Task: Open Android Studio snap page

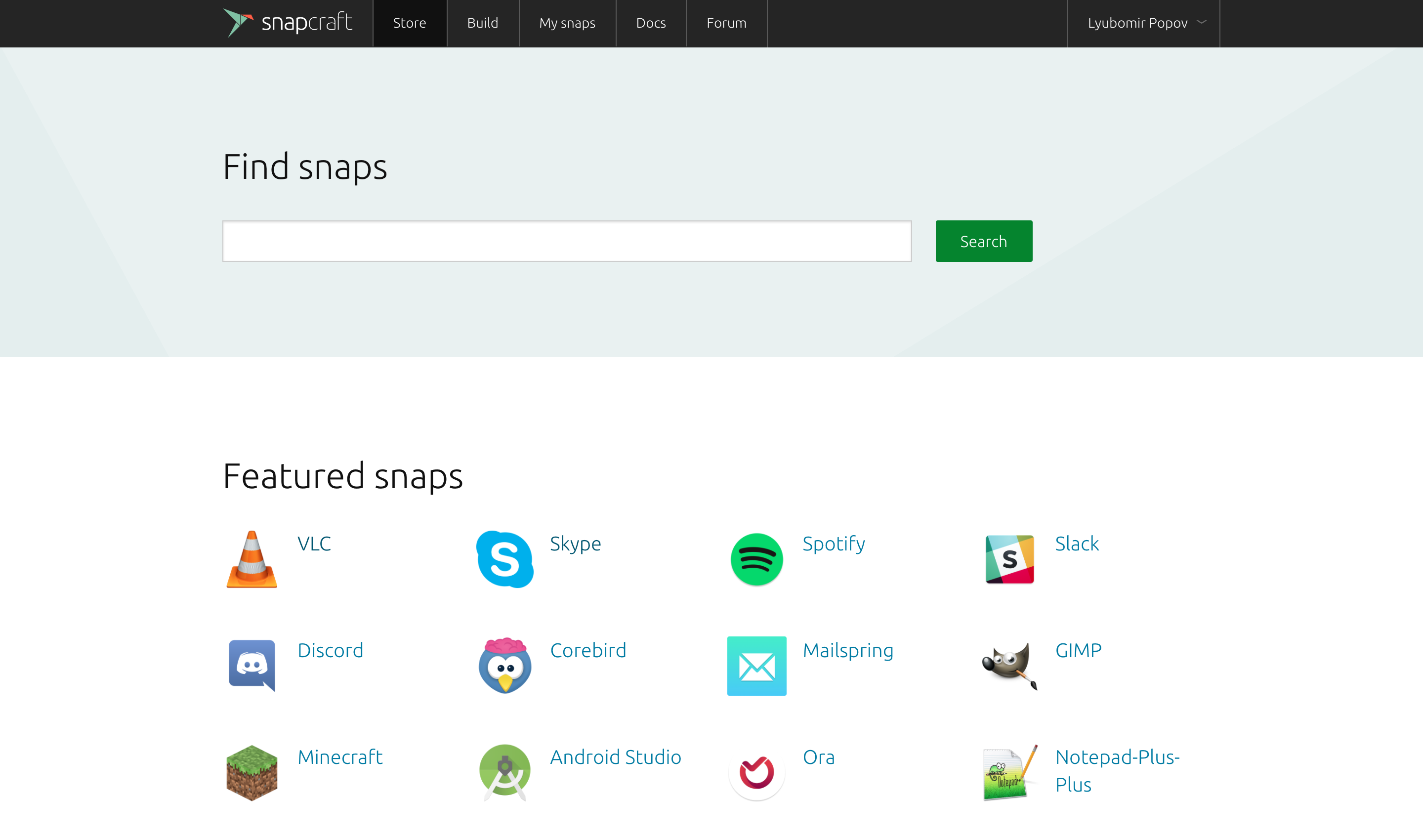Action: 614,757
